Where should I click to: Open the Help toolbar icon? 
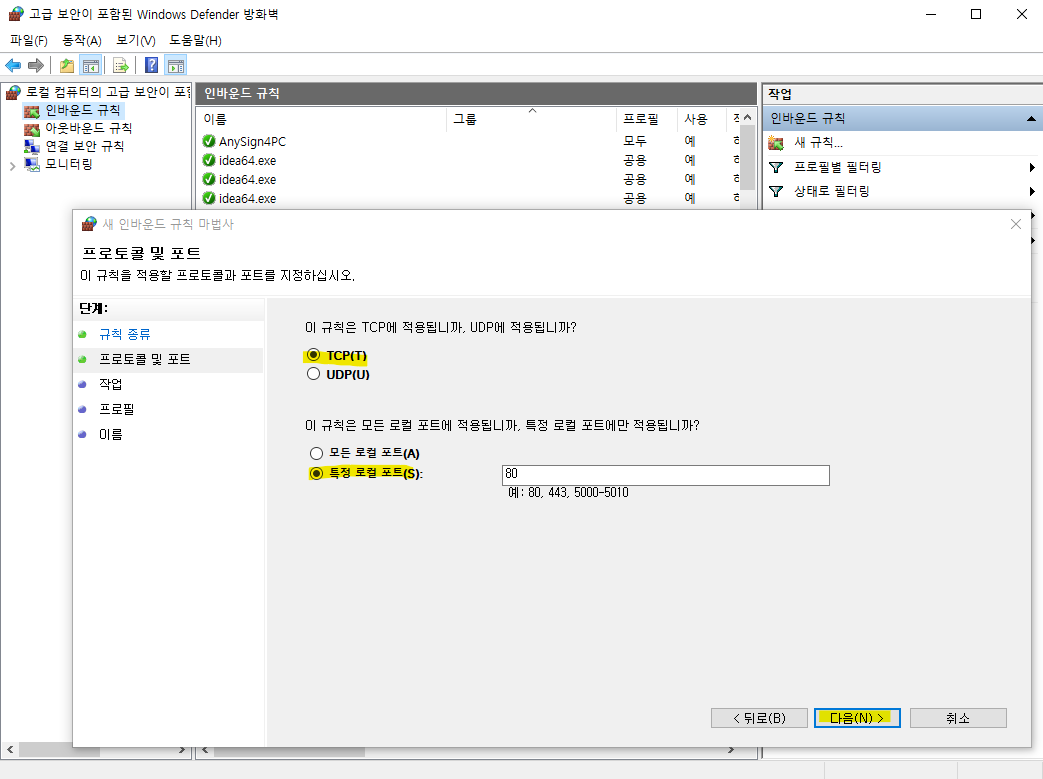coord(152,65)
